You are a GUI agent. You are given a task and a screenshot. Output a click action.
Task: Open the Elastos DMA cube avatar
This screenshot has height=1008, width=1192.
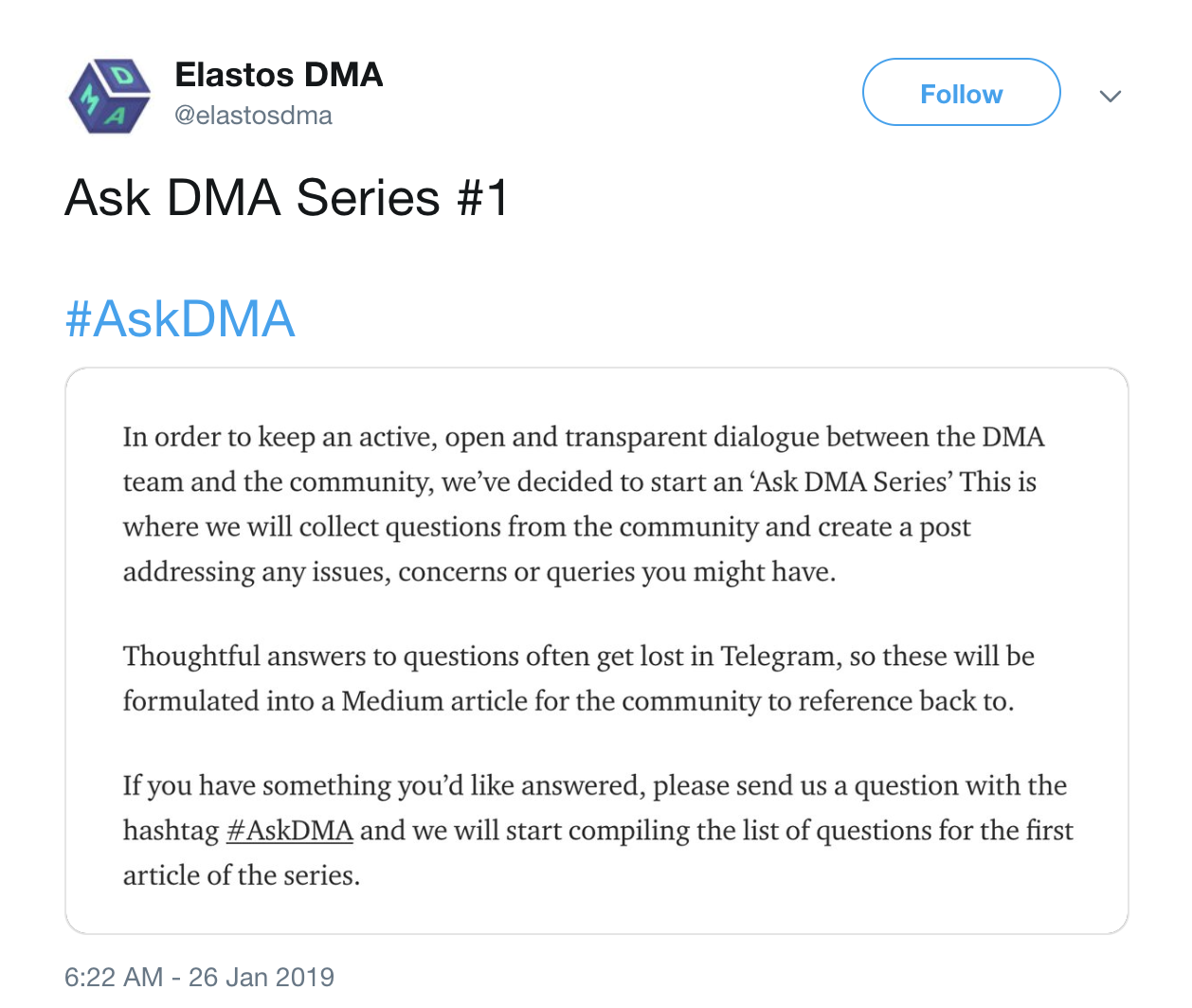click(109, 96)
